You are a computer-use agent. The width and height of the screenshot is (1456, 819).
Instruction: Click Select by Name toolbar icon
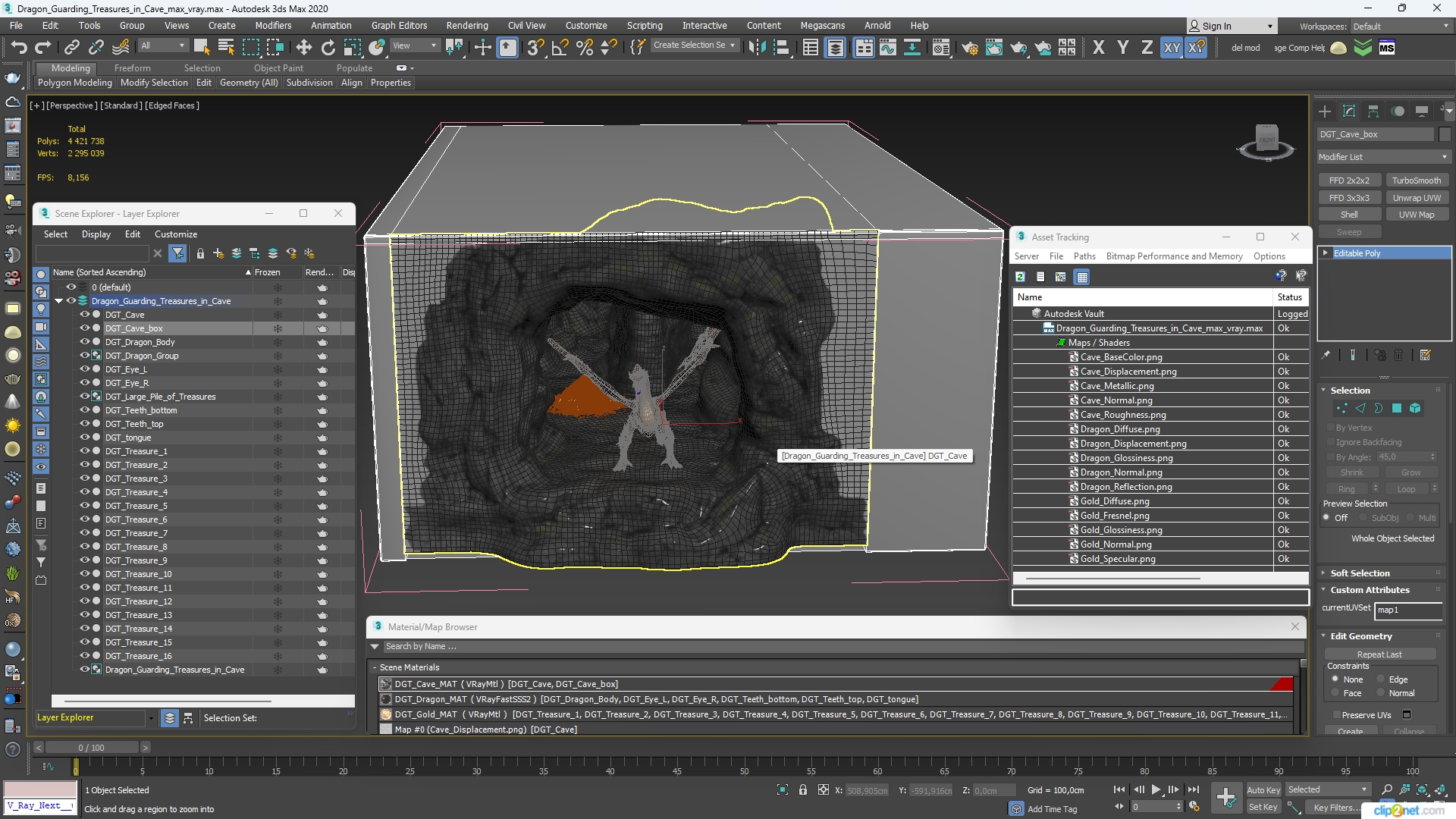coord(225,48)
